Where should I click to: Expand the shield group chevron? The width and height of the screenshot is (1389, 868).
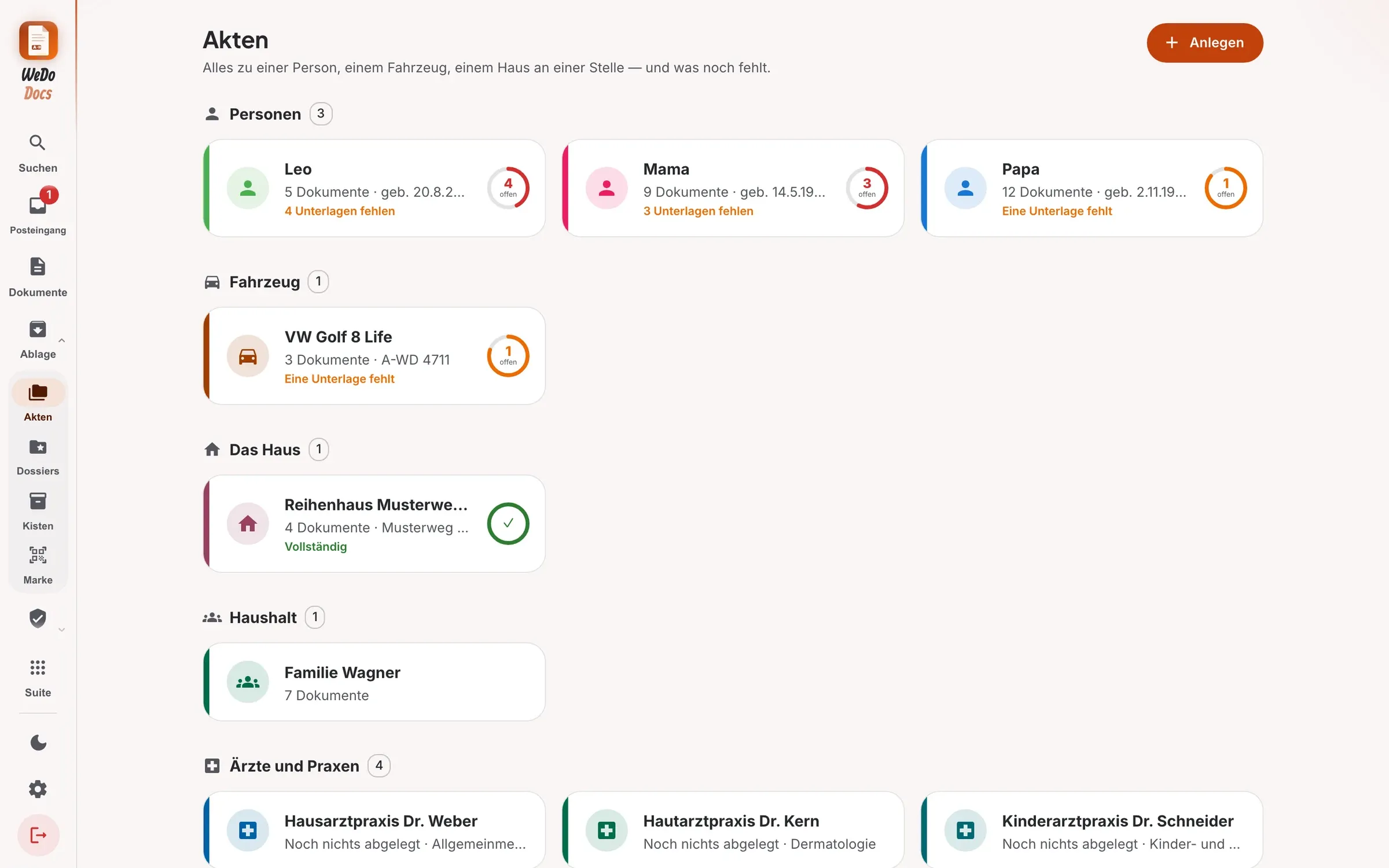coord(61,630)
